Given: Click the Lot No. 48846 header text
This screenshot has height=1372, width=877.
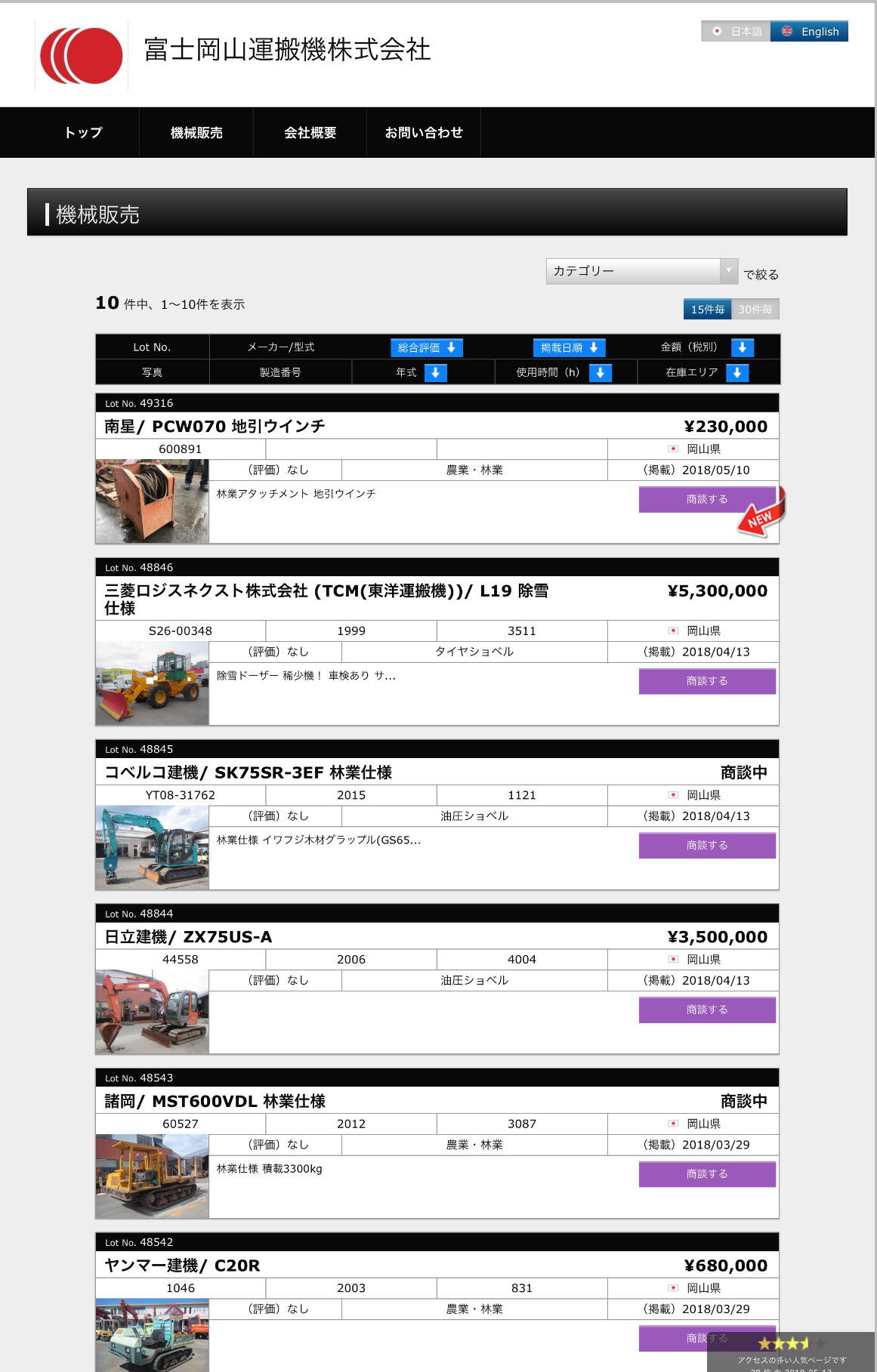Looking at the screenshot, I should tap(139, 568).
